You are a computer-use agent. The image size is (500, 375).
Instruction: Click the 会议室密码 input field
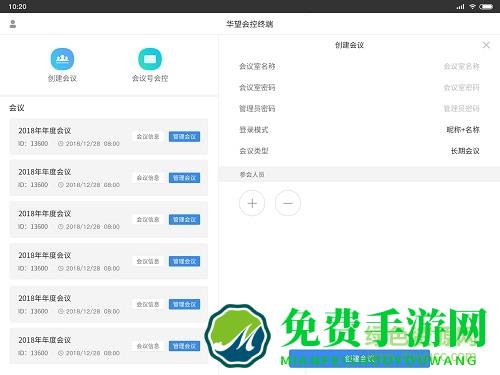coord(359,87)
